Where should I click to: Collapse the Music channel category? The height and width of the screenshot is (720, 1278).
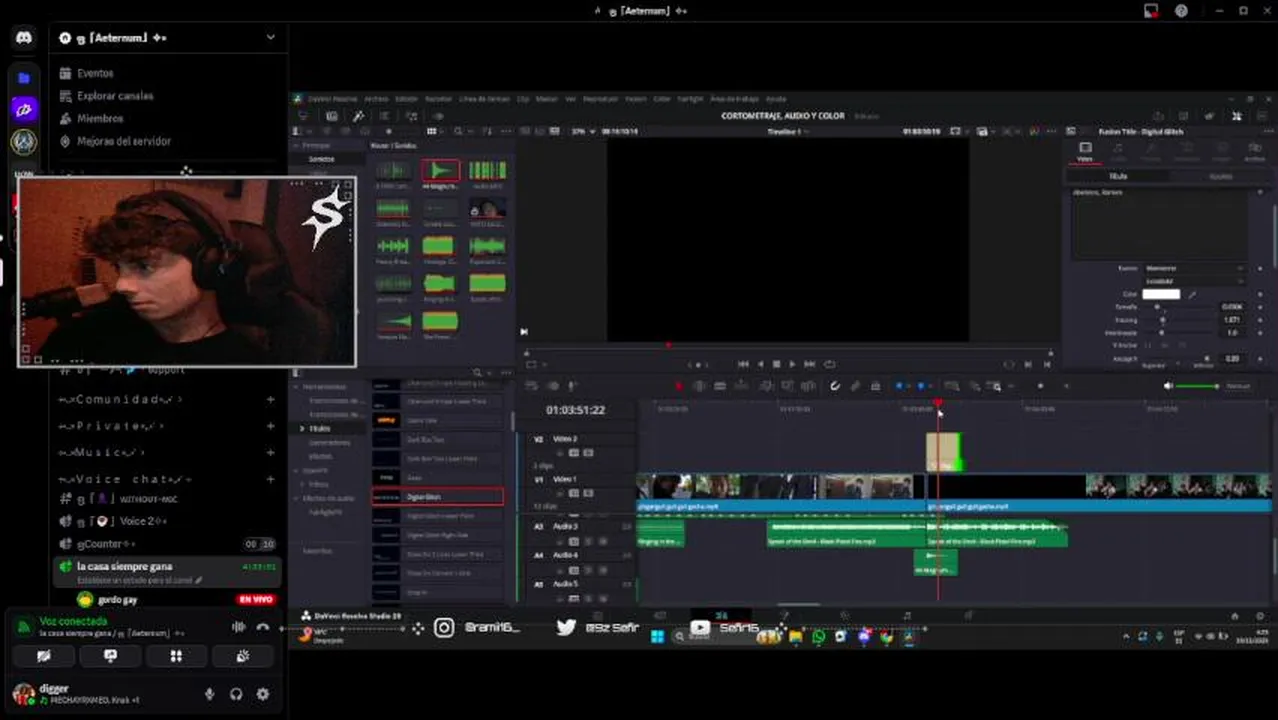pos(103,452)
